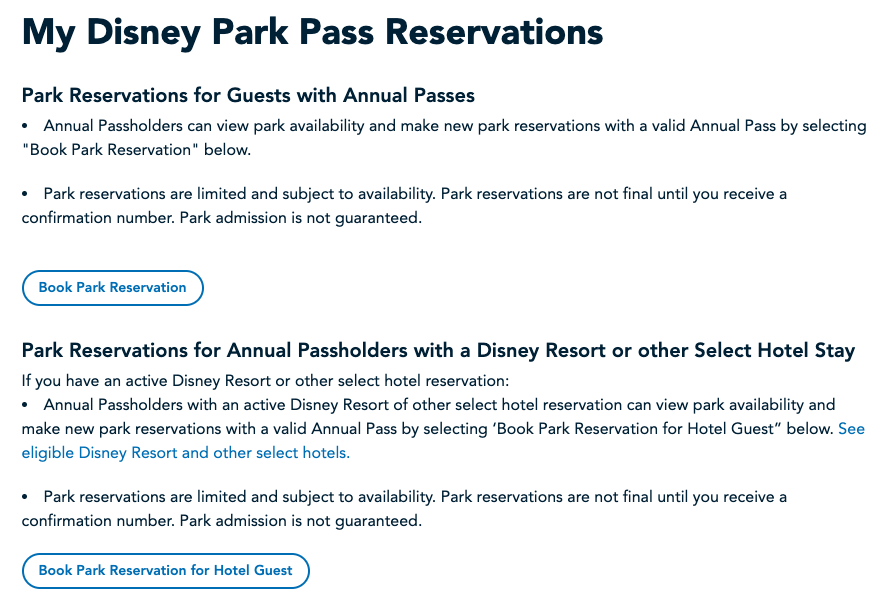Image resolution: width=895 pixels, height=608 pixels.
Task: Click the bullet before "Annual Passholders with an active Disney Resort"
Action: [26, 406]
